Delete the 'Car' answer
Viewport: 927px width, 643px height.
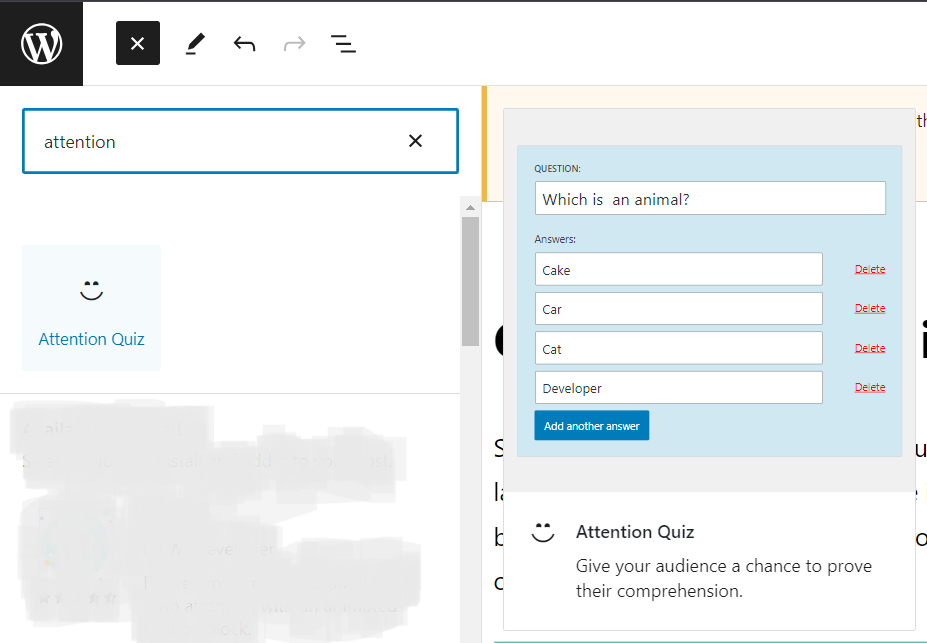(x=870, y=308)
